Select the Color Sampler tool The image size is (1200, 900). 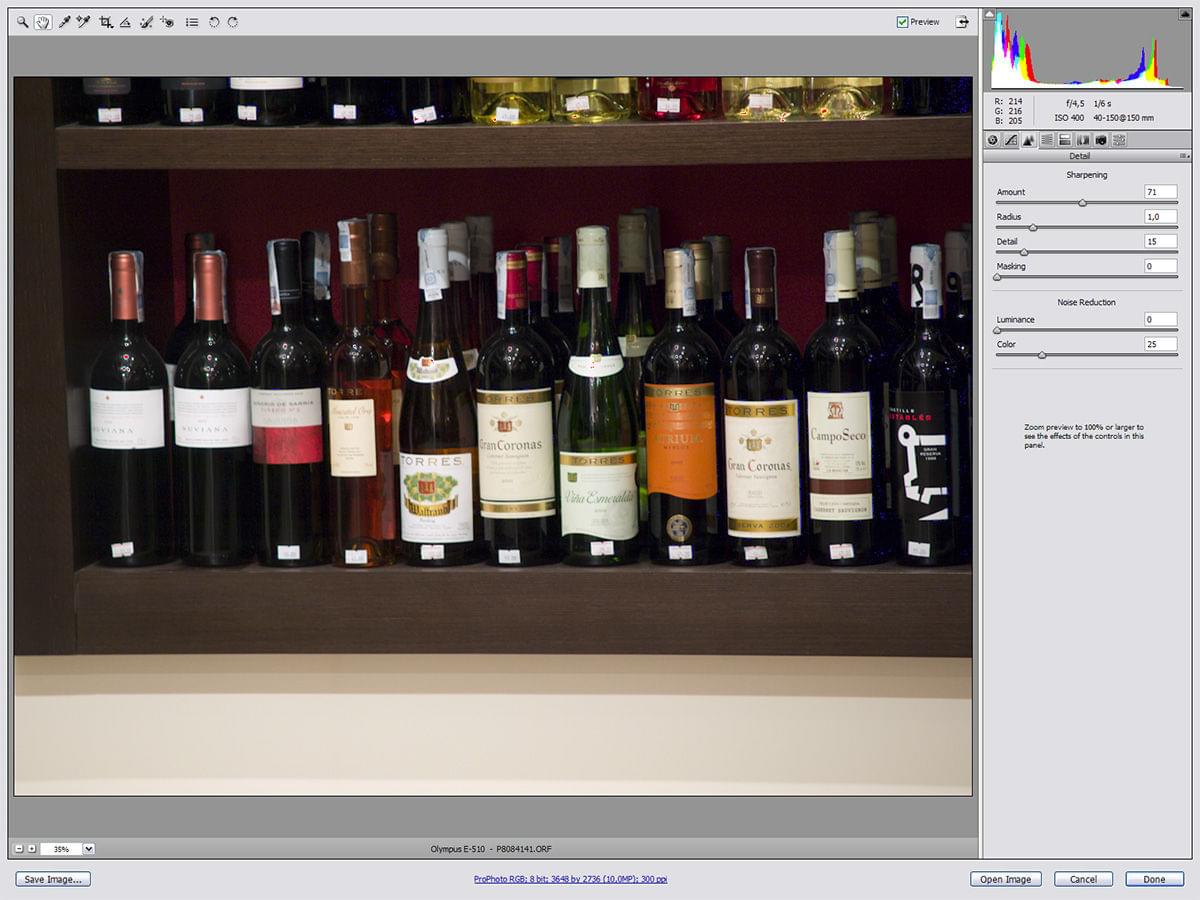click(x=84, y=22)
